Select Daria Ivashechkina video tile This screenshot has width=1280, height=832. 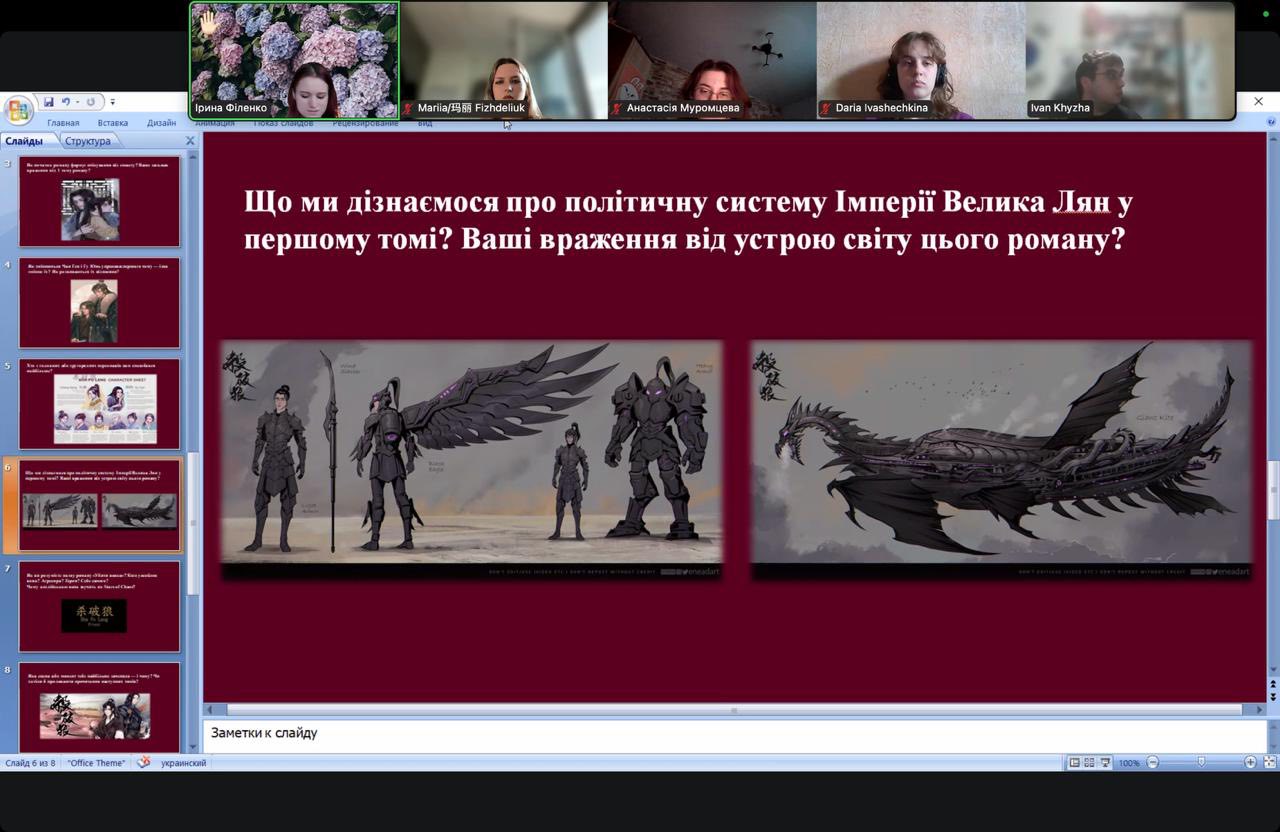click(x=921, y=60)
